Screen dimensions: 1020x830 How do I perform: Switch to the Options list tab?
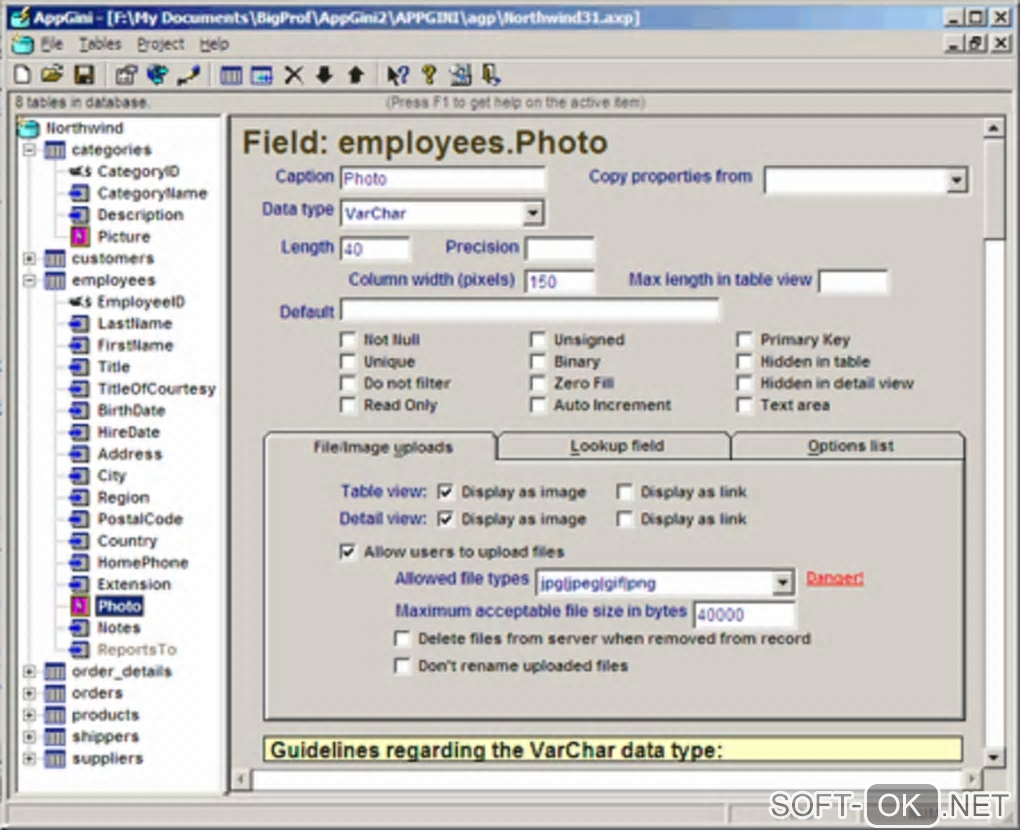850,446
